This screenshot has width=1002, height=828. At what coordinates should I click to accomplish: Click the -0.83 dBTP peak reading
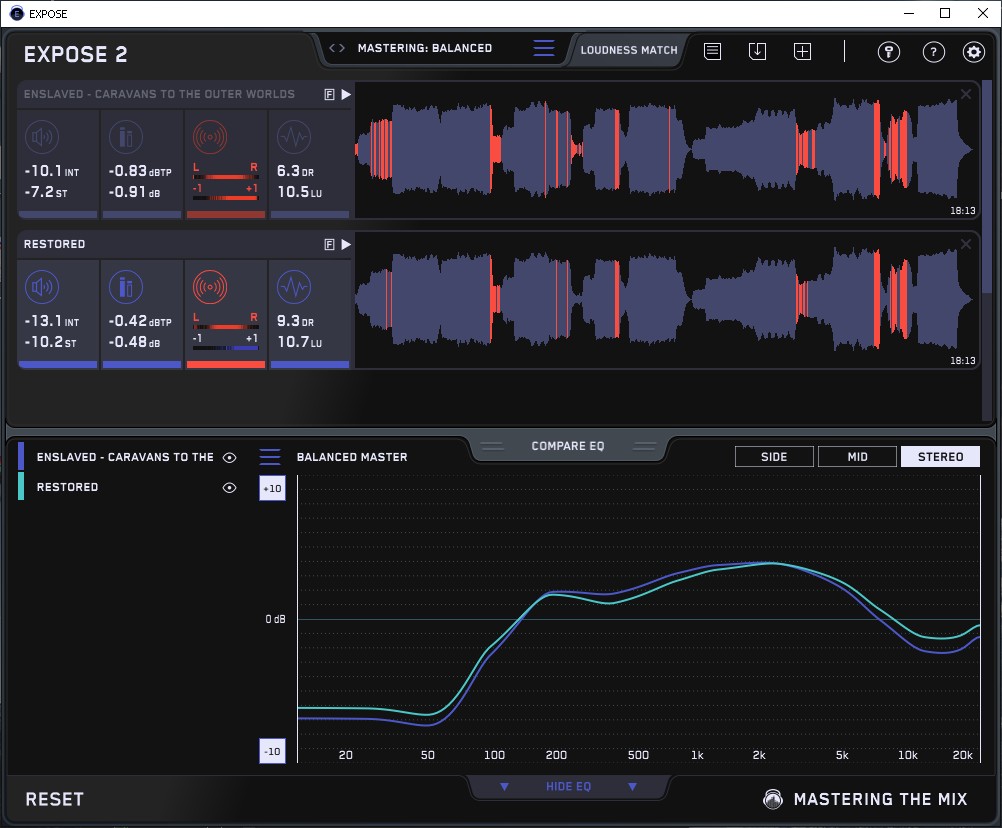[x=140, y=171]
